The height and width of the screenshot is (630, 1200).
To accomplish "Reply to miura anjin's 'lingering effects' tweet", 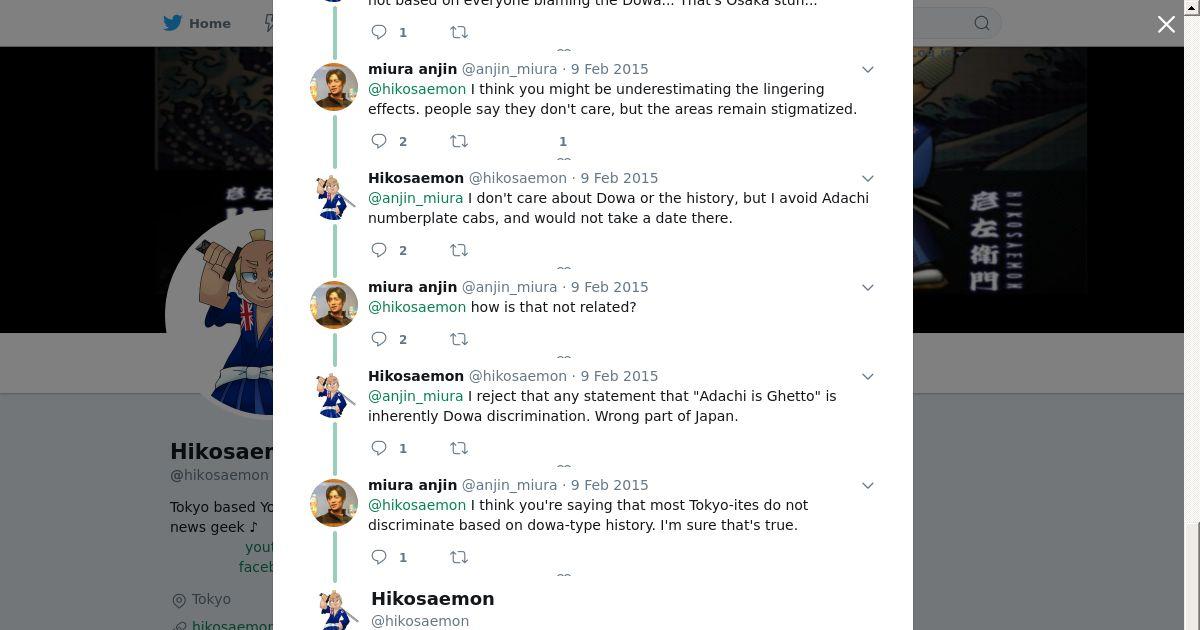I will pyautogui.click(x=380, y=141).
